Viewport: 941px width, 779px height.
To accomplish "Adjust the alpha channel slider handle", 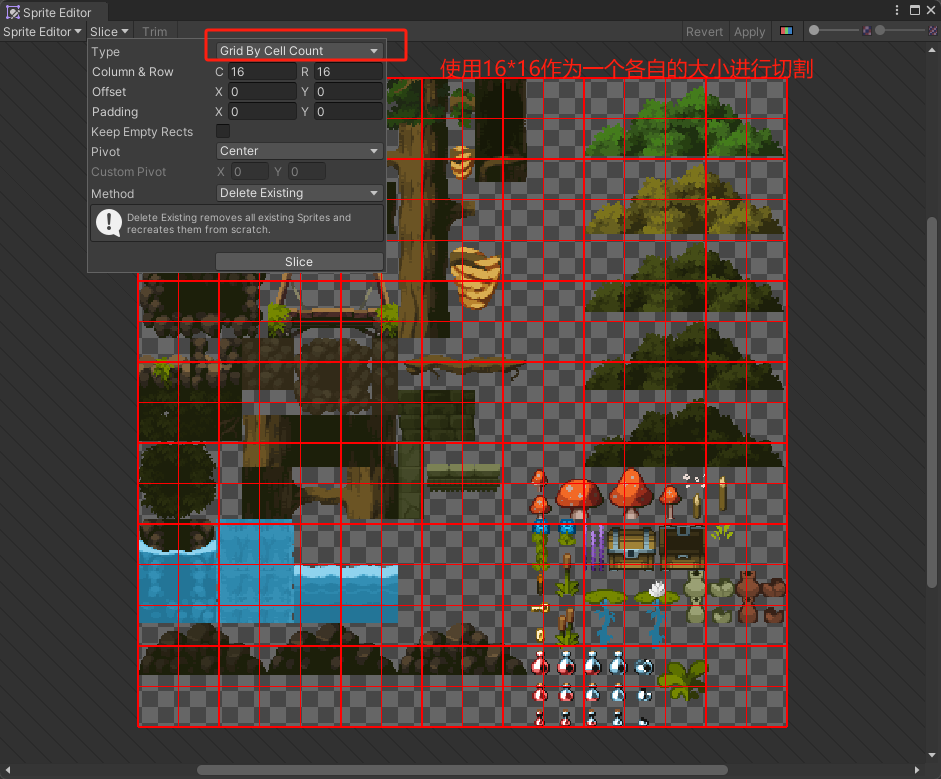I will pos(814,30).
